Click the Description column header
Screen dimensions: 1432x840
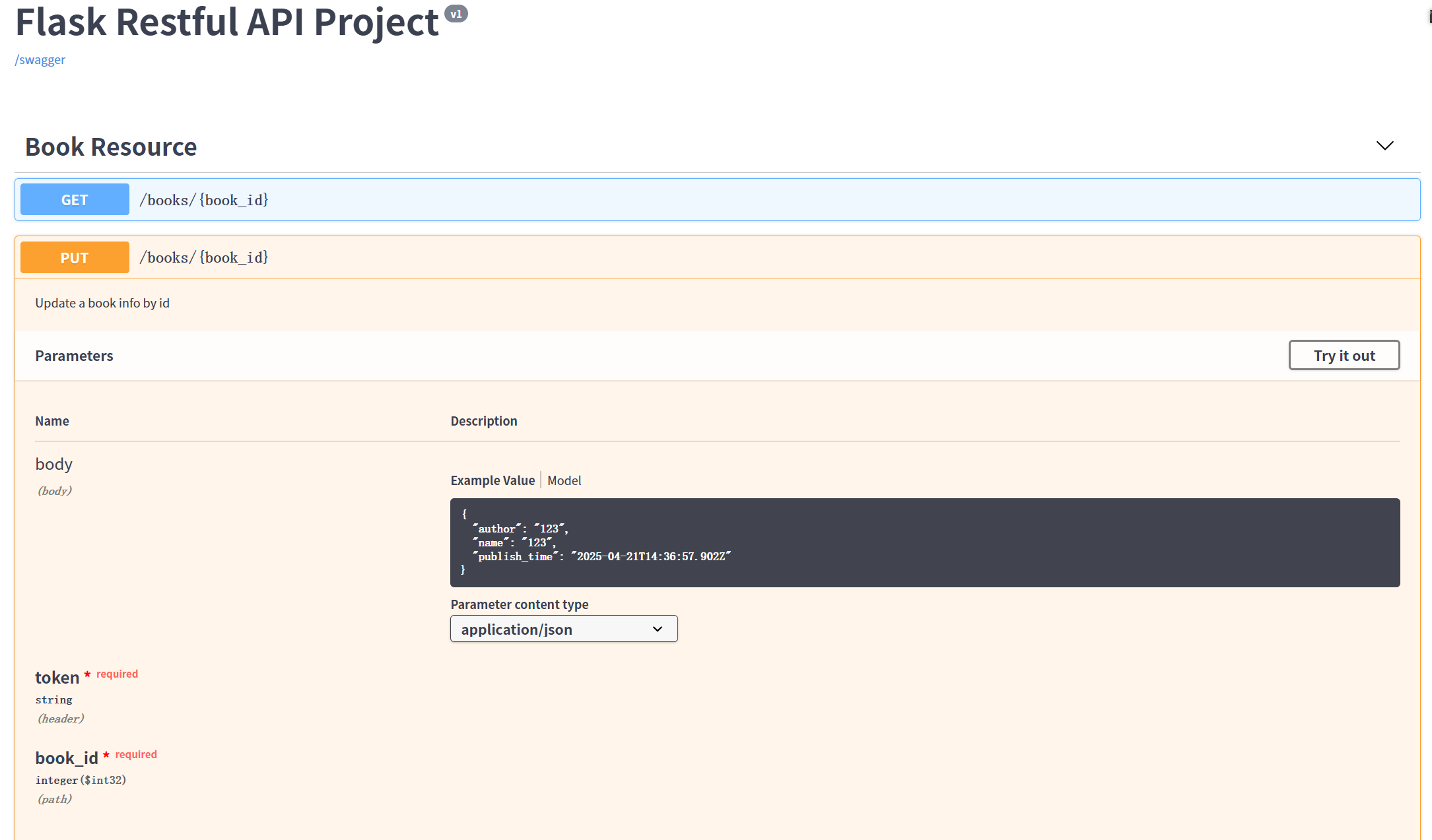[x=483, y=421]
